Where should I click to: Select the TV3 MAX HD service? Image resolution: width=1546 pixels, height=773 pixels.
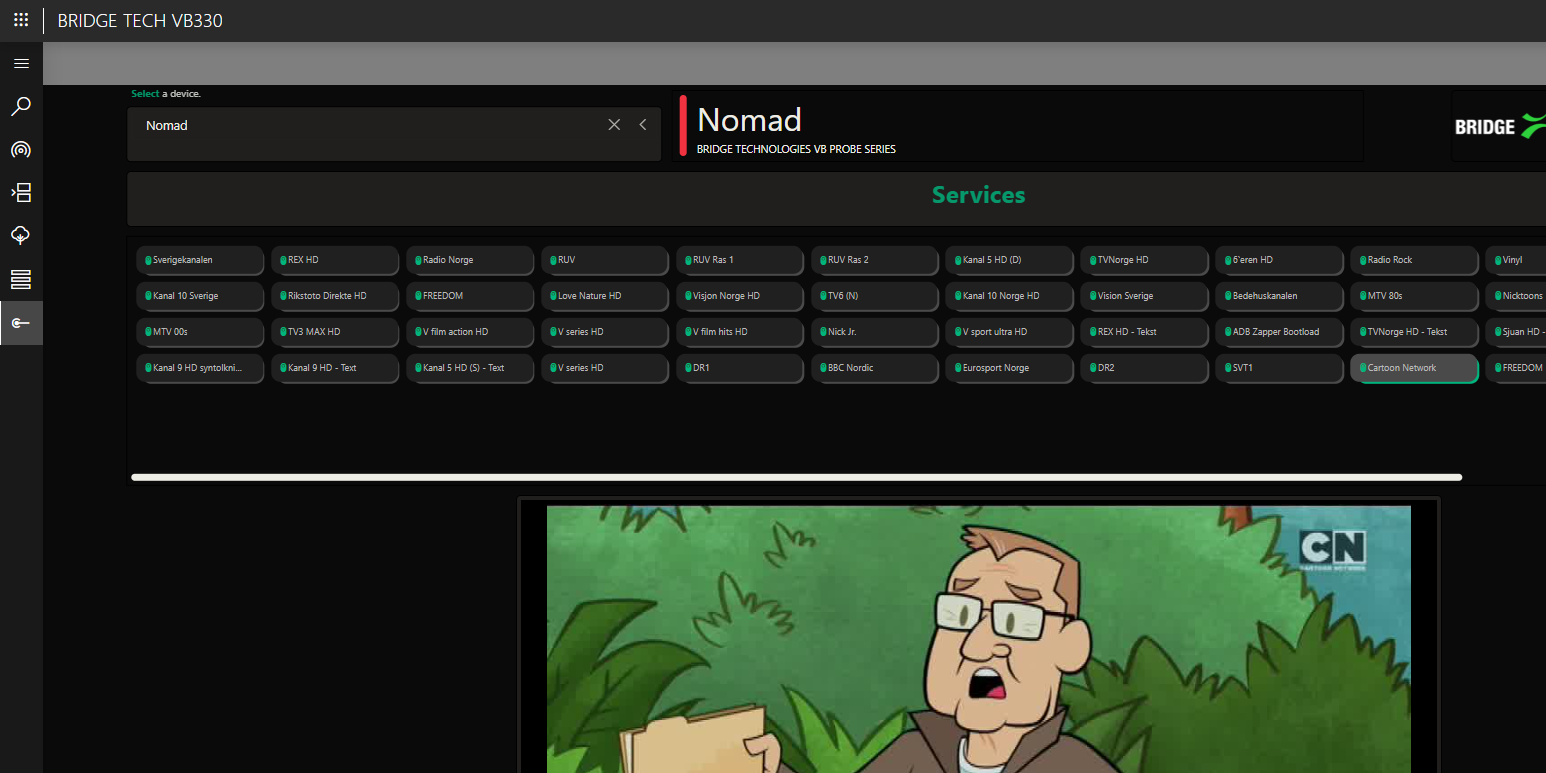coord(335,332)
